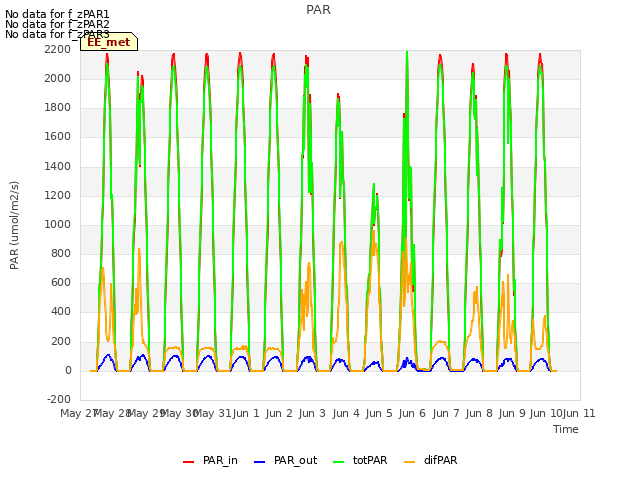The height and width of the screenshot is (480, 640).
Task: Click the Jun 5 x-axis label
Action: pyautogui.click(x=379, y=413)
